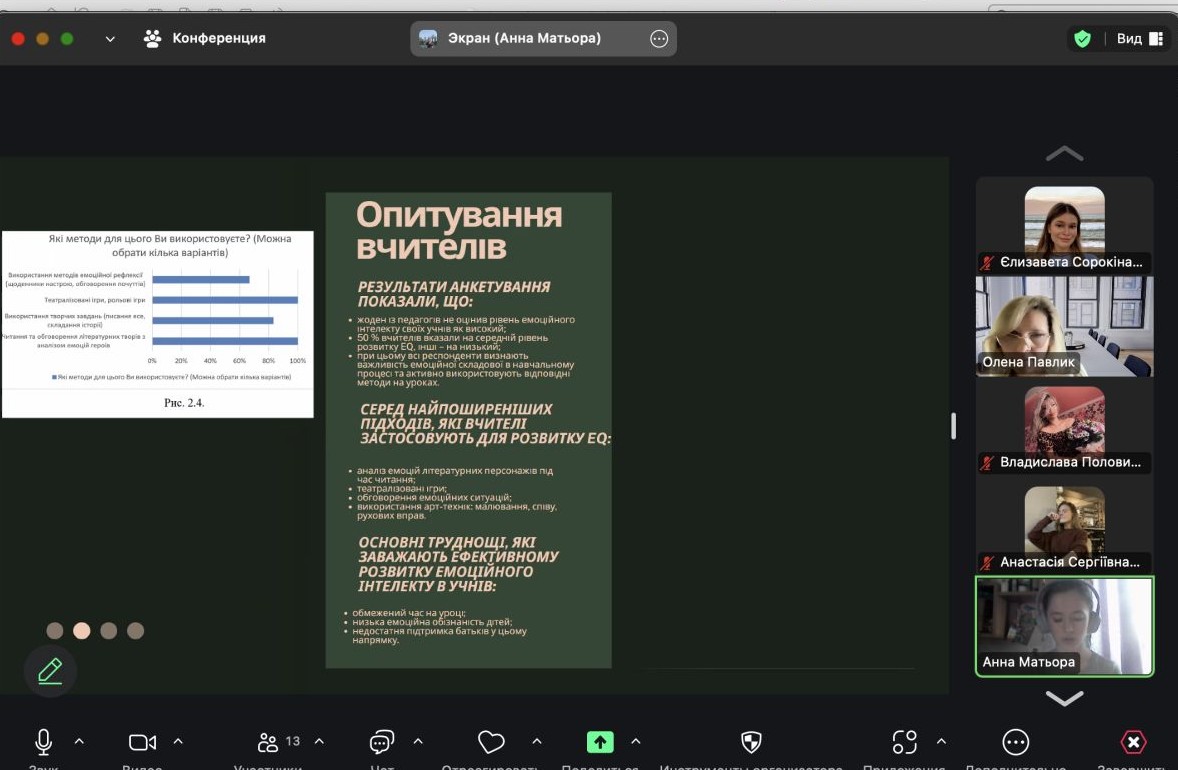Select the pencil annotation tool
1178x770 pixels.
(50, 670)
